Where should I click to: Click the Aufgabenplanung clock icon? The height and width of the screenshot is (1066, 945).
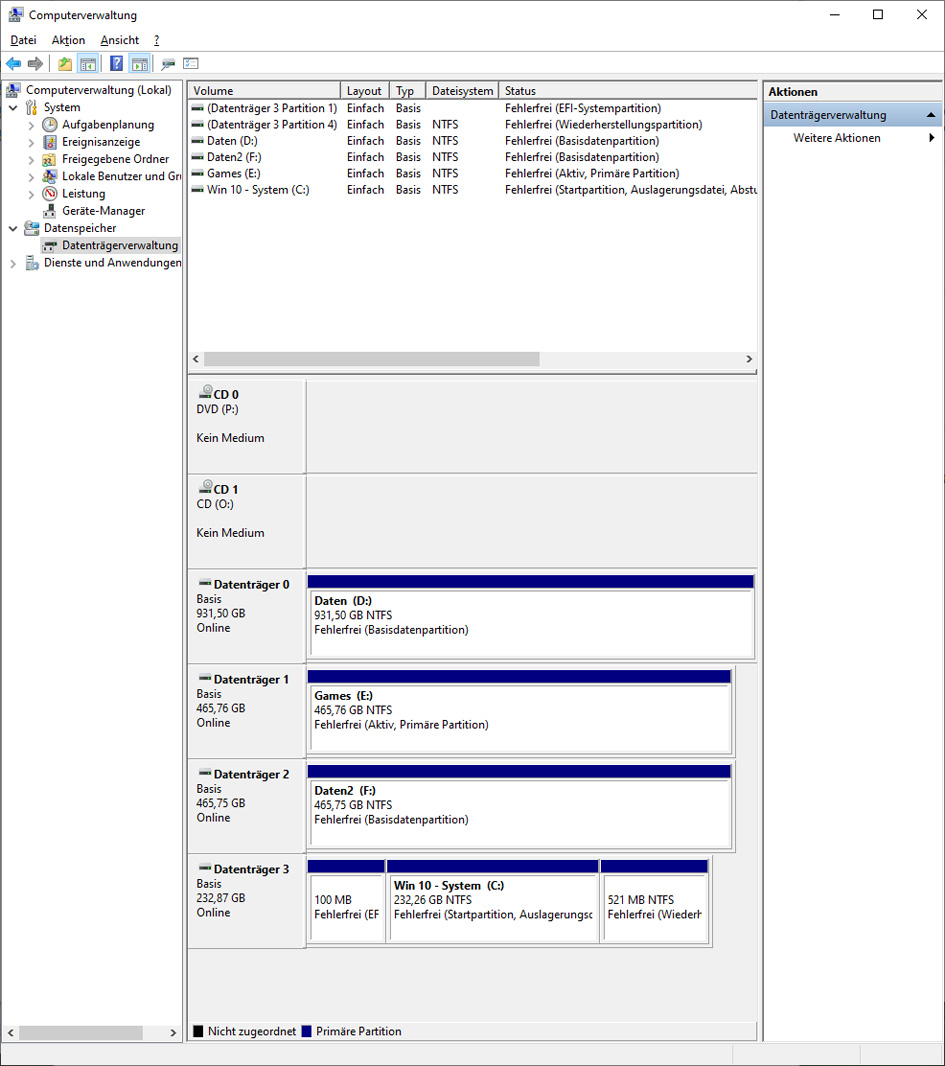point(50,124)
